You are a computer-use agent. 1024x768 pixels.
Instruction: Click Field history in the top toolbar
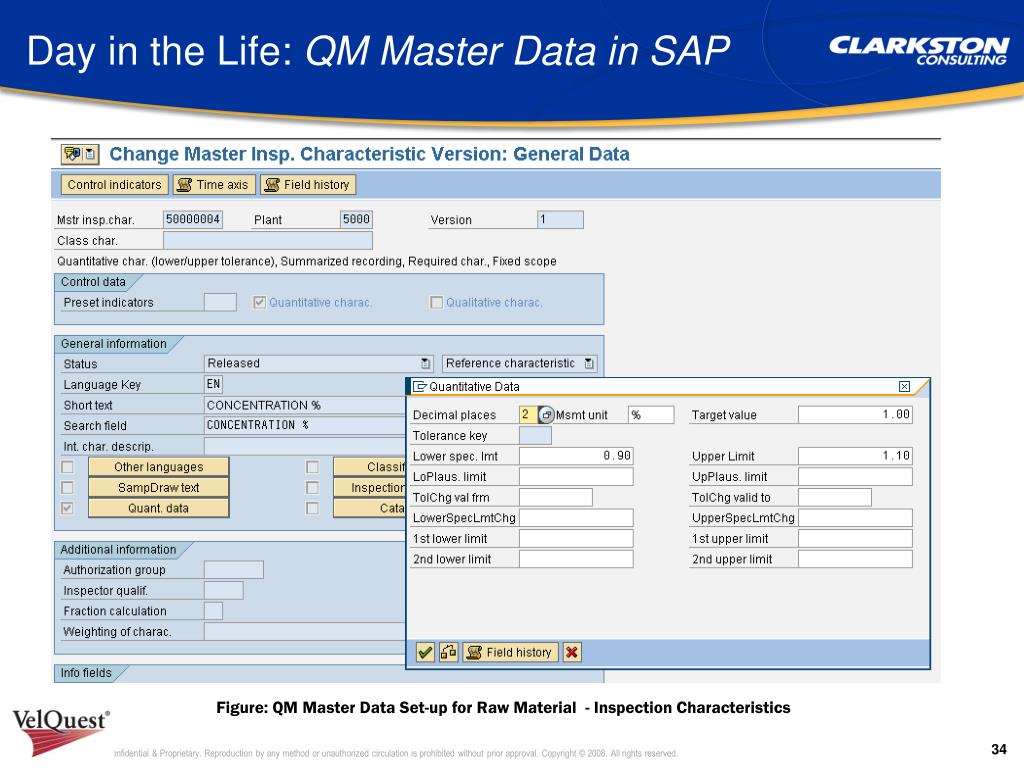(x=308, y=185)
